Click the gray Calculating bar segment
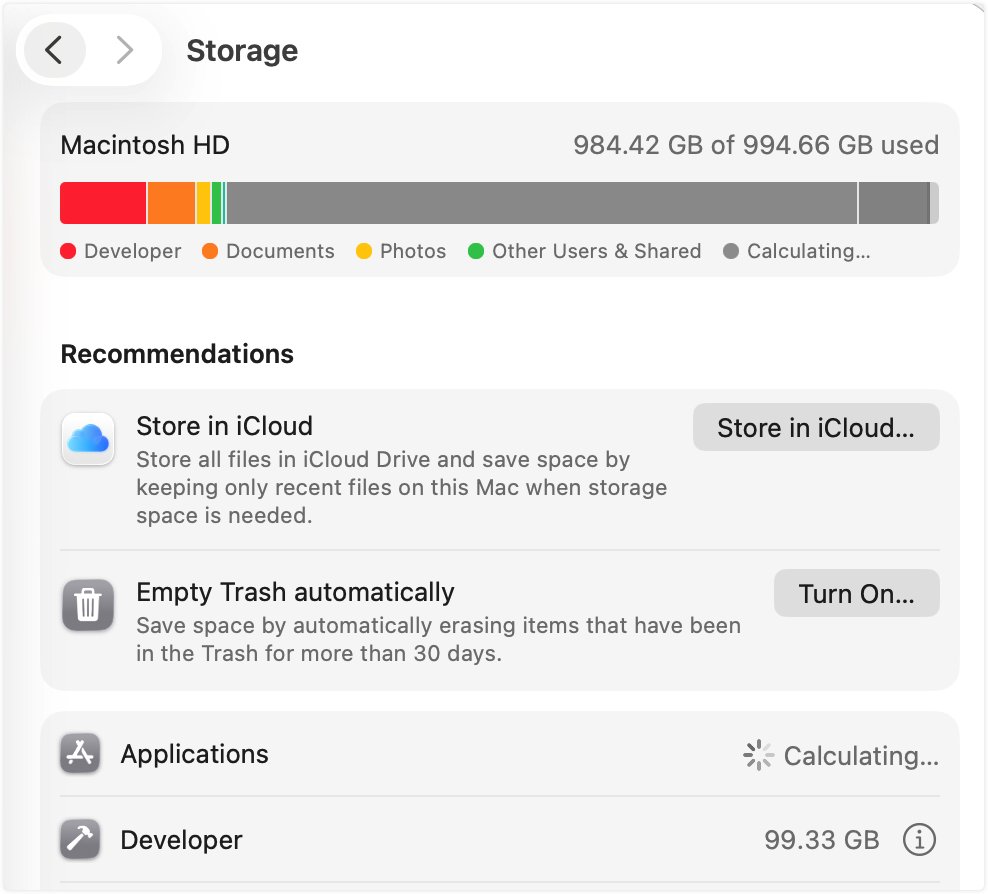 540,203
